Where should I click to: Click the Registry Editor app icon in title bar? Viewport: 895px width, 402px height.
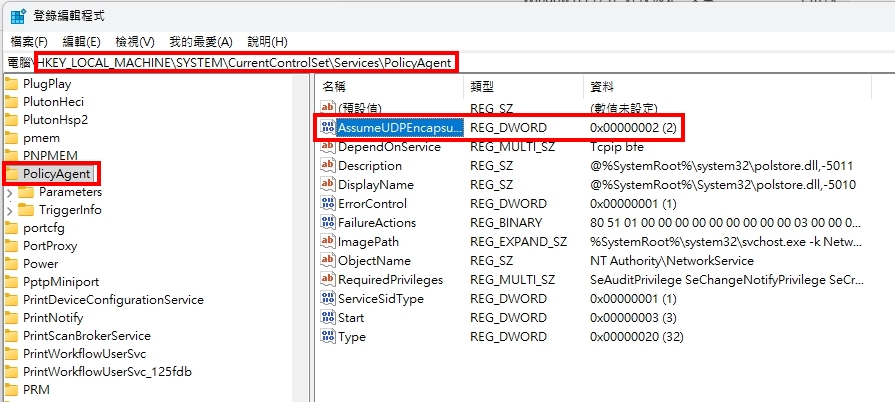tap(18, 16)
